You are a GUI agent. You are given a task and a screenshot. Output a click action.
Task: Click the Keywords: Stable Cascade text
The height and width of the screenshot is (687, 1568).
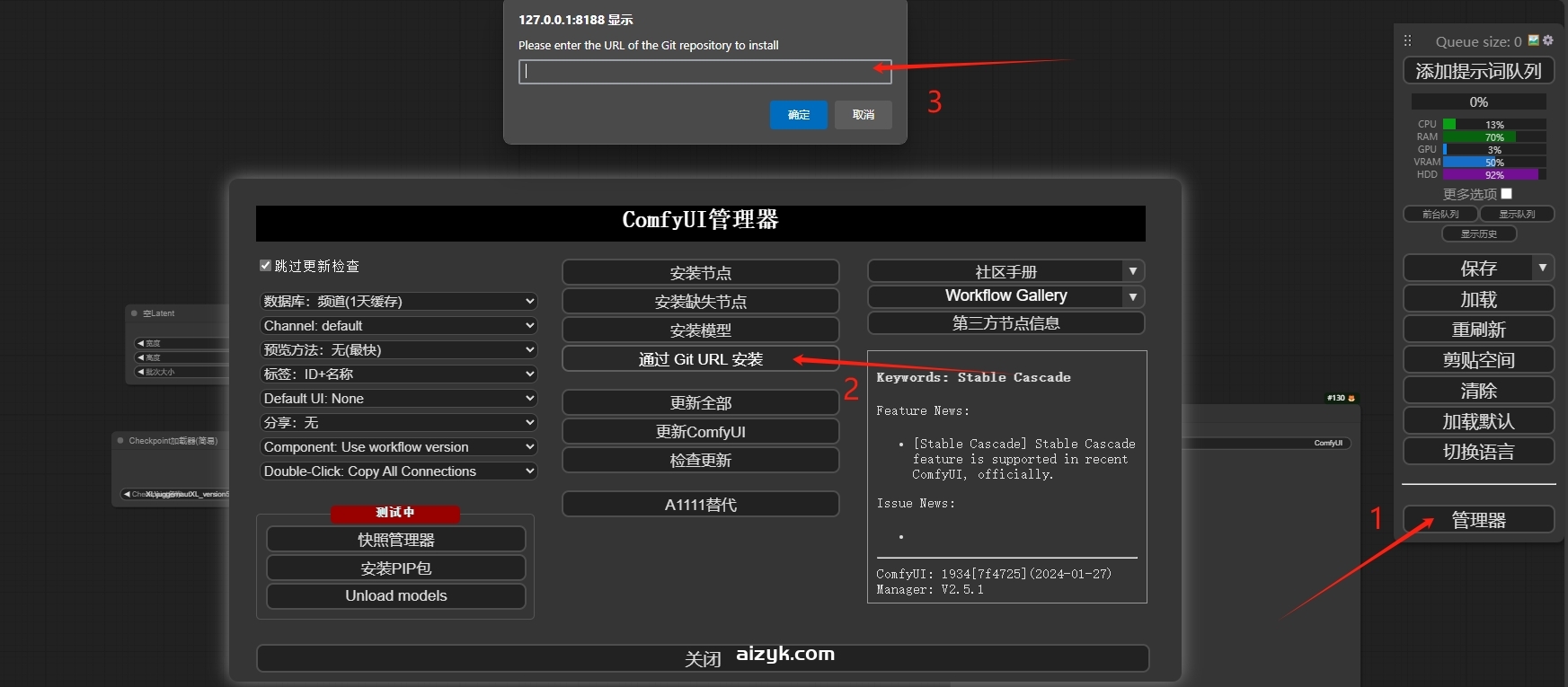pos(973,377)
